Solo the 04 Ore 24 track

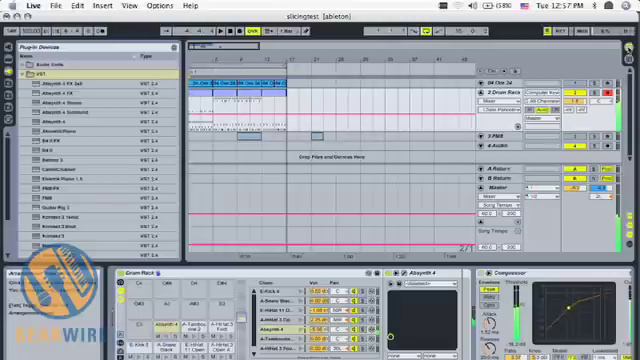pos(594,83)
